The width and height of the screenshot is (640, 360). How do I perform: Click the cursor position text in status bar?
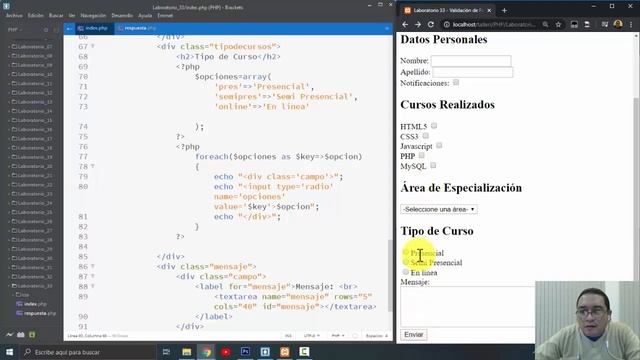click(87, 336)
